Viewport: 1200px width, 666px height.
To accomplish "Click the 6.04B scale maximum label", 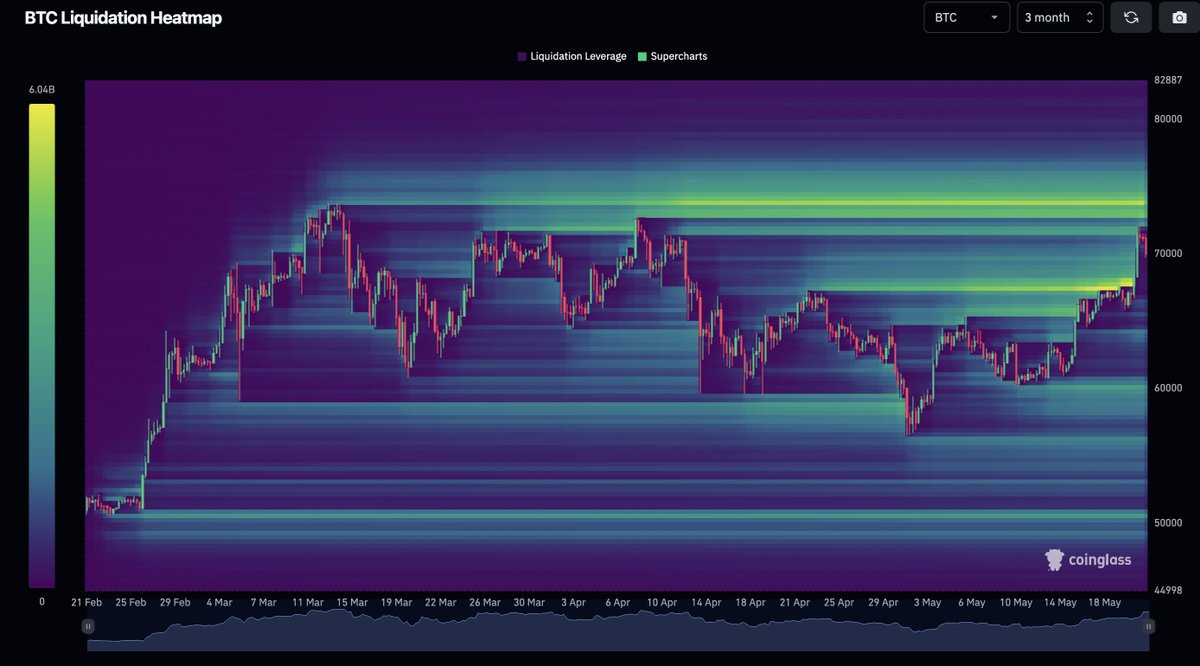I will [42, 90].
